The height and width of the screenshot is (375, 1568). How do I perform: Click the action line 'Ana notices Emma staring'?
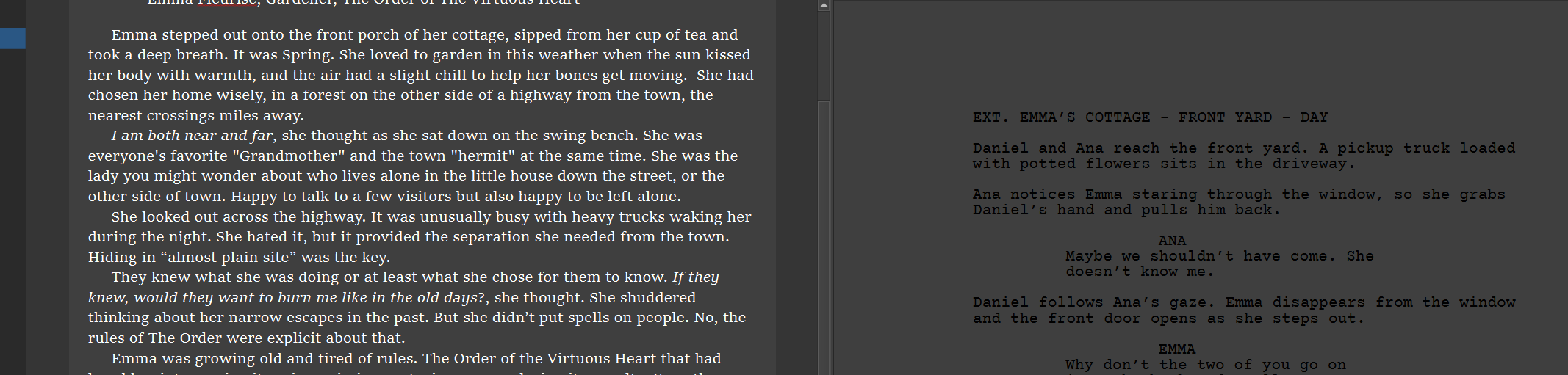1239,202
